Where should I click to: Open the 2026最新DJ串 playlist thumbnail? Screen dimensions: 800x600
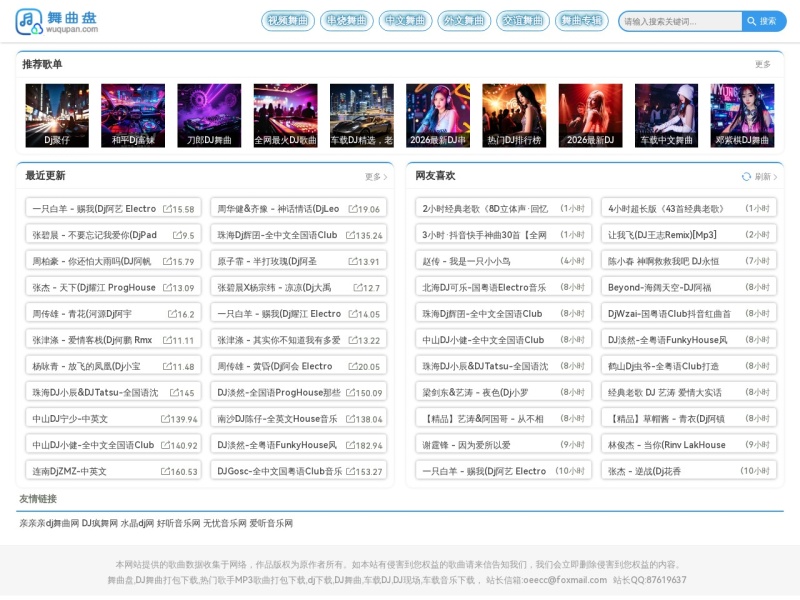coord(438,116)
